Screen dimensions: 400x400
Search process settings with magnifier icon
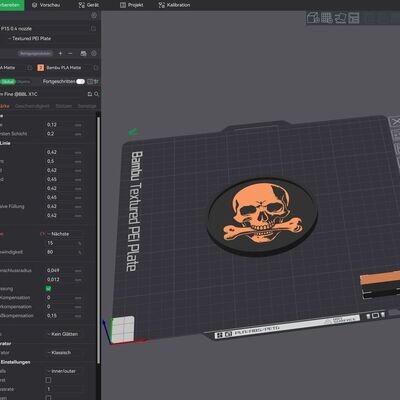click(x=96, y=94)
